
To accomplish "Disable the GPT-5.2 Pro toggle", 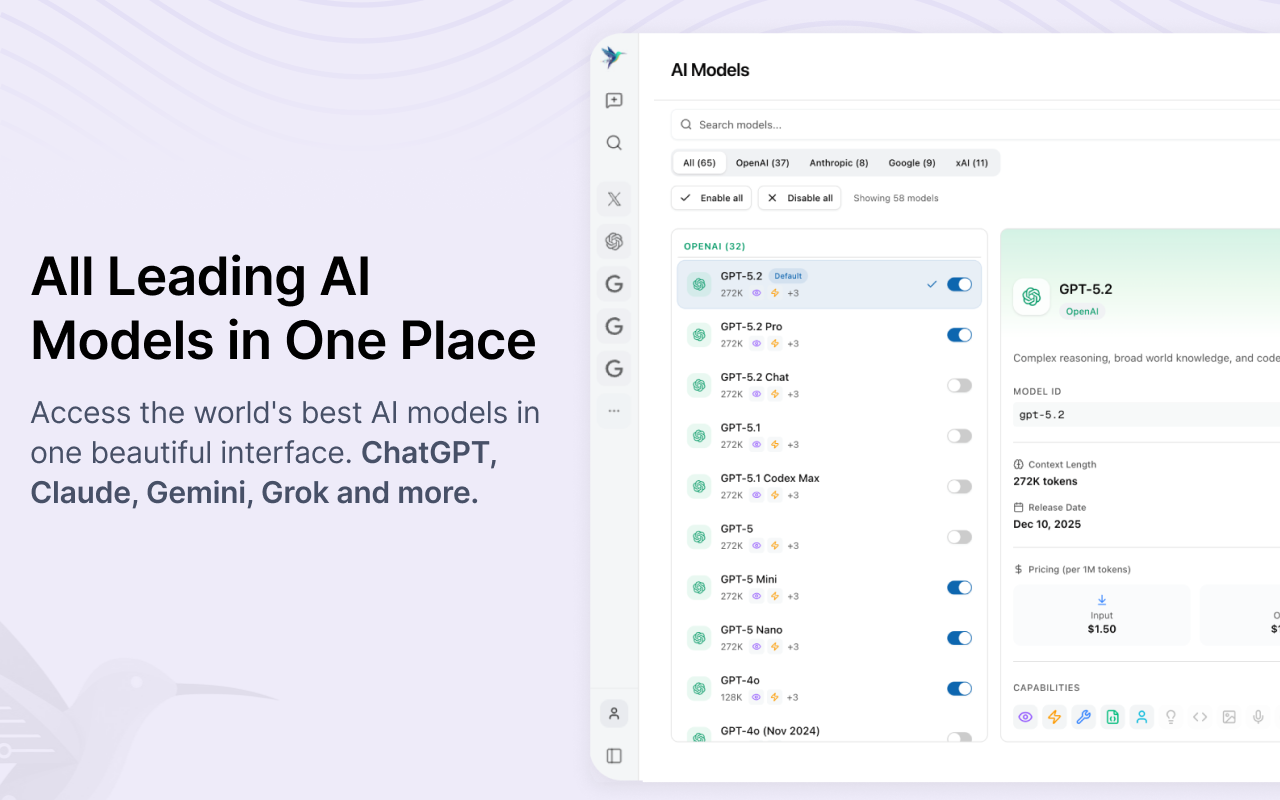I will click(x=958, y=334).
